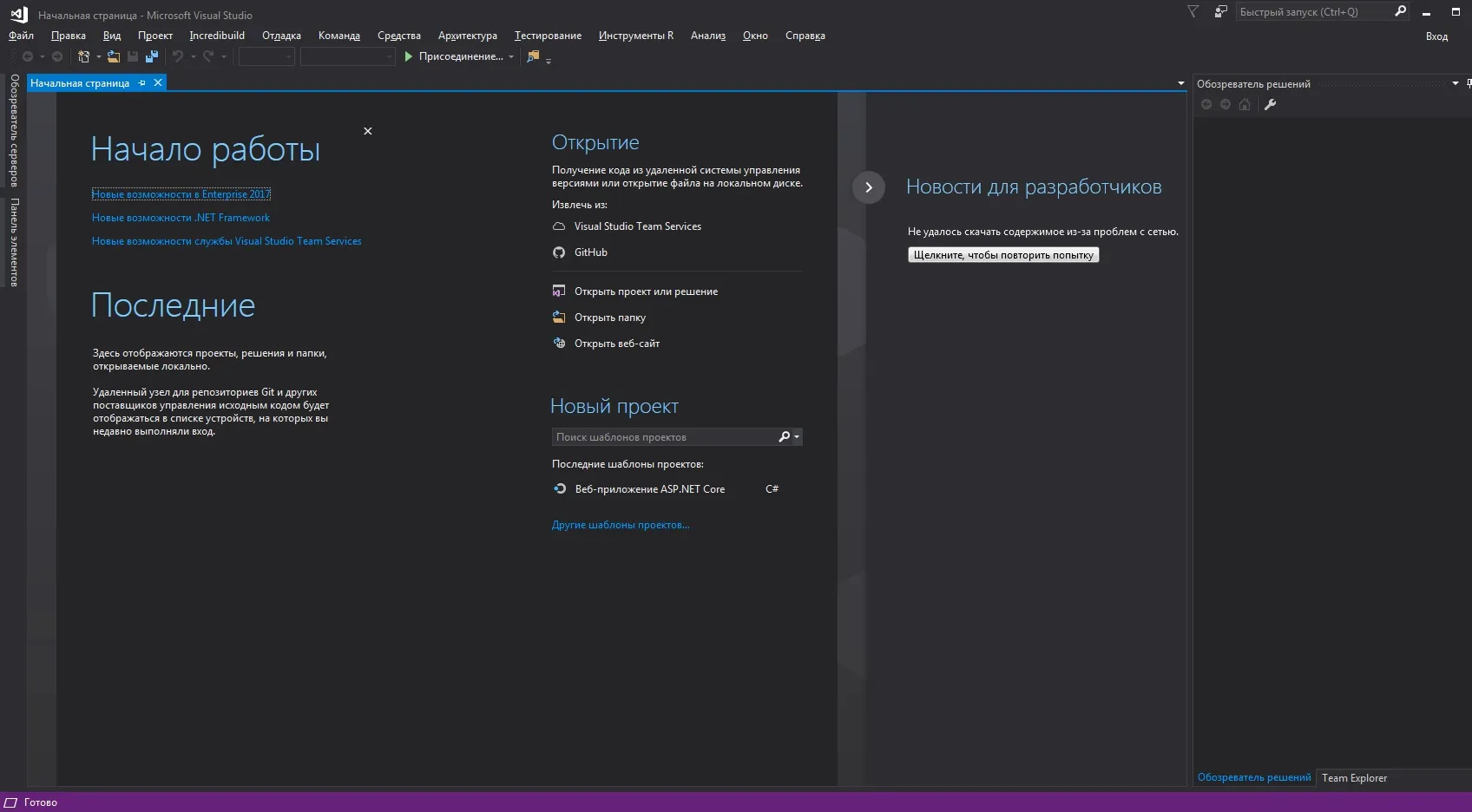This screenshot has height=812, width=1472.
Task: Click the cloud icon beside Visual Studio Team Services
Action: [559, 226]
